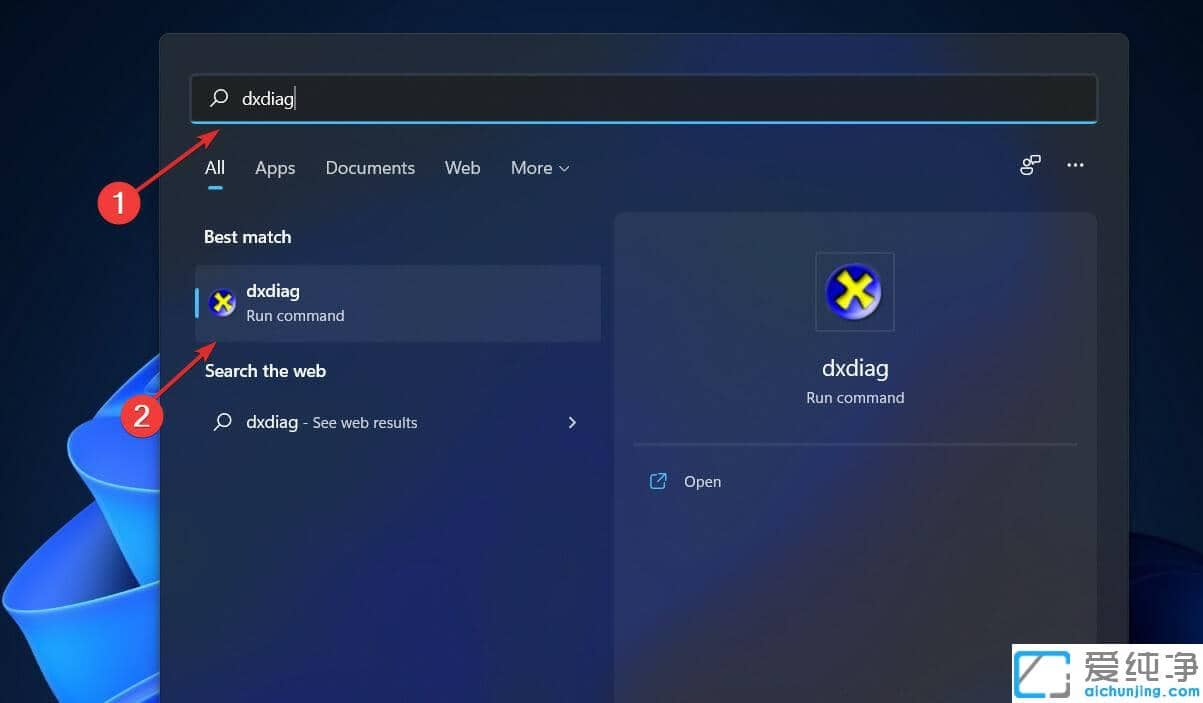Screen dimensions: 1203x703
Task: Click the account search options icon
Action: (1030, 166)
